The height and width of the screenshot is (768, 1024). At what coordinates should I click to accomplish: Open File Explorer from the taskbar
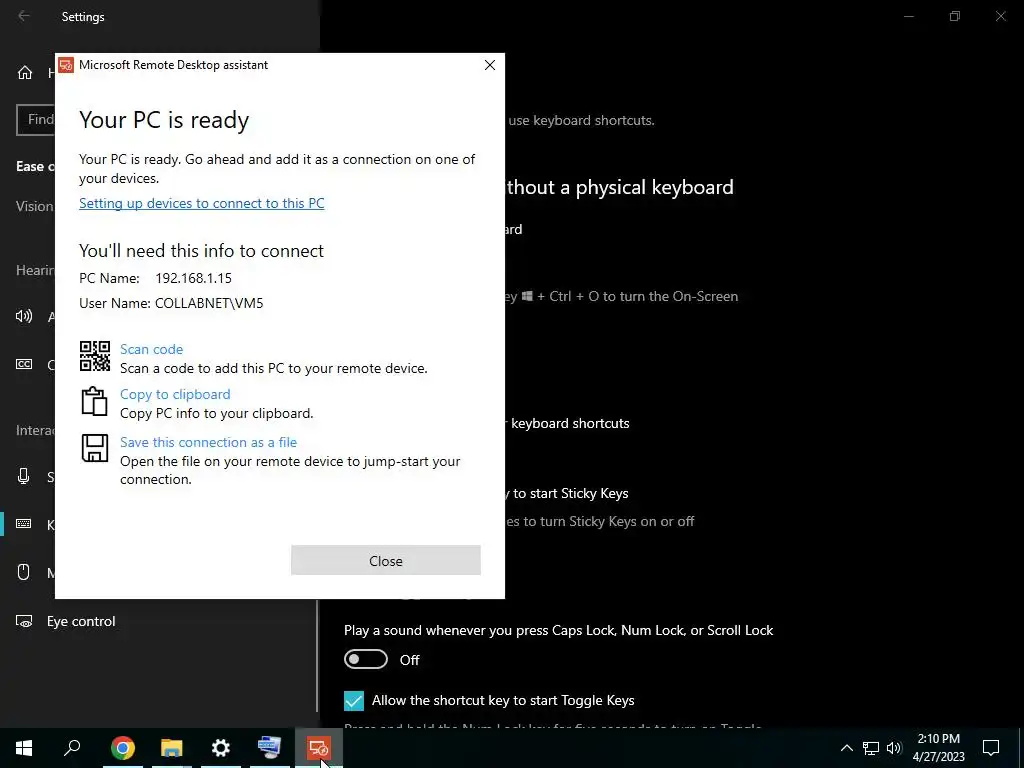172,748
